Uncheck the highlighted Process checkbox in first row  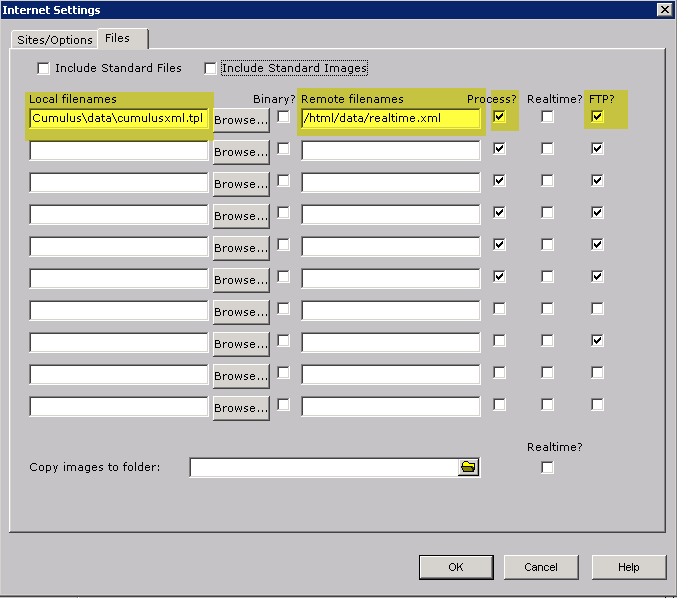coord(500,117)
